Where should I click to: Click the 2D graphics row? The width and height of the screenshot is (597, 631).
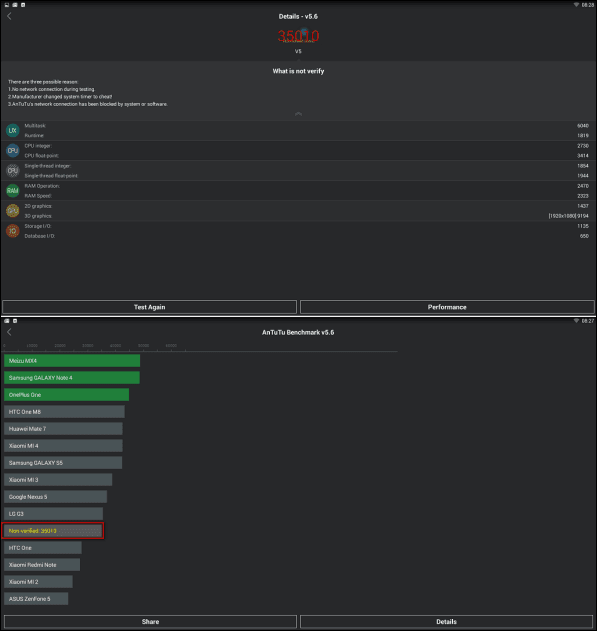pos(298,206)
